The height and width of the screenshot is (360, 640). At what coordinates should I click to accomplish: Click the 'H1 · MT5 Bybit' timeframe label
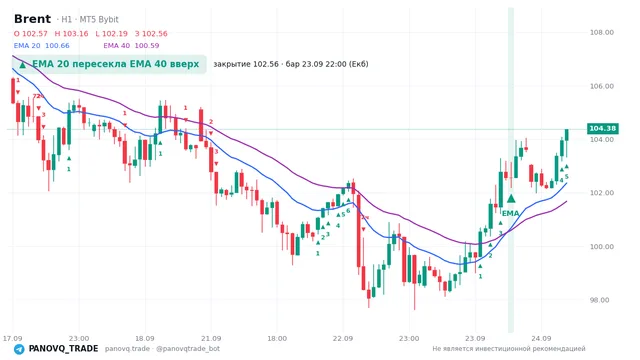[x=90, y=20]
